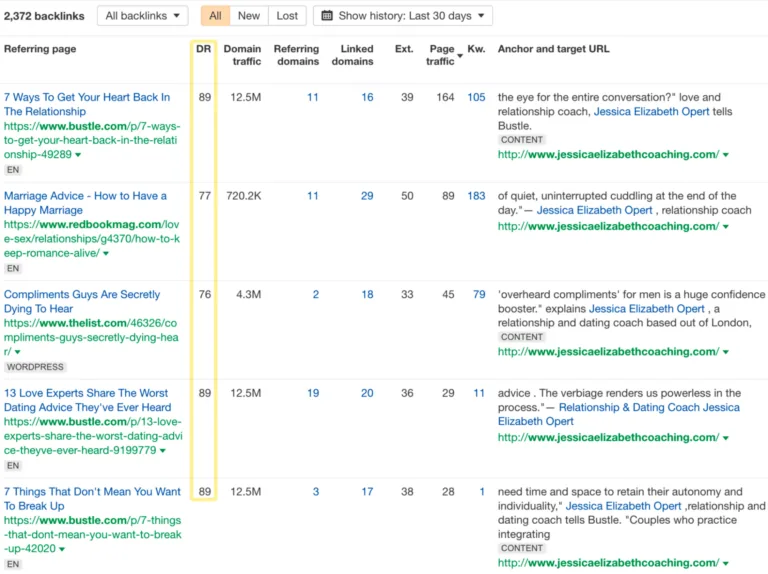Click the Page traffic sort arrow icon
Viewport: 768px width, 574px height.
(460, 56)
